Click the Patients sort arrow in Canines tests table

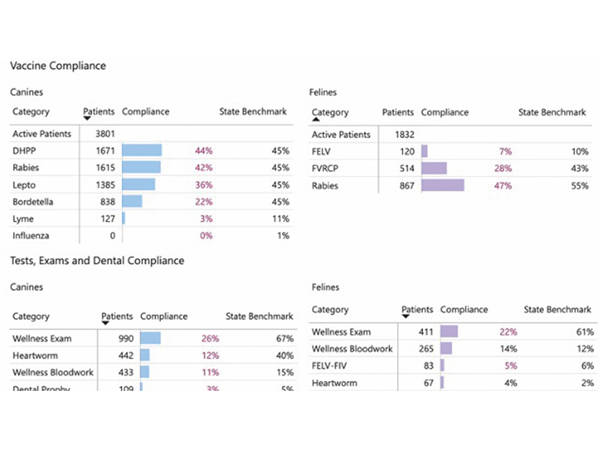pos(106,322)
